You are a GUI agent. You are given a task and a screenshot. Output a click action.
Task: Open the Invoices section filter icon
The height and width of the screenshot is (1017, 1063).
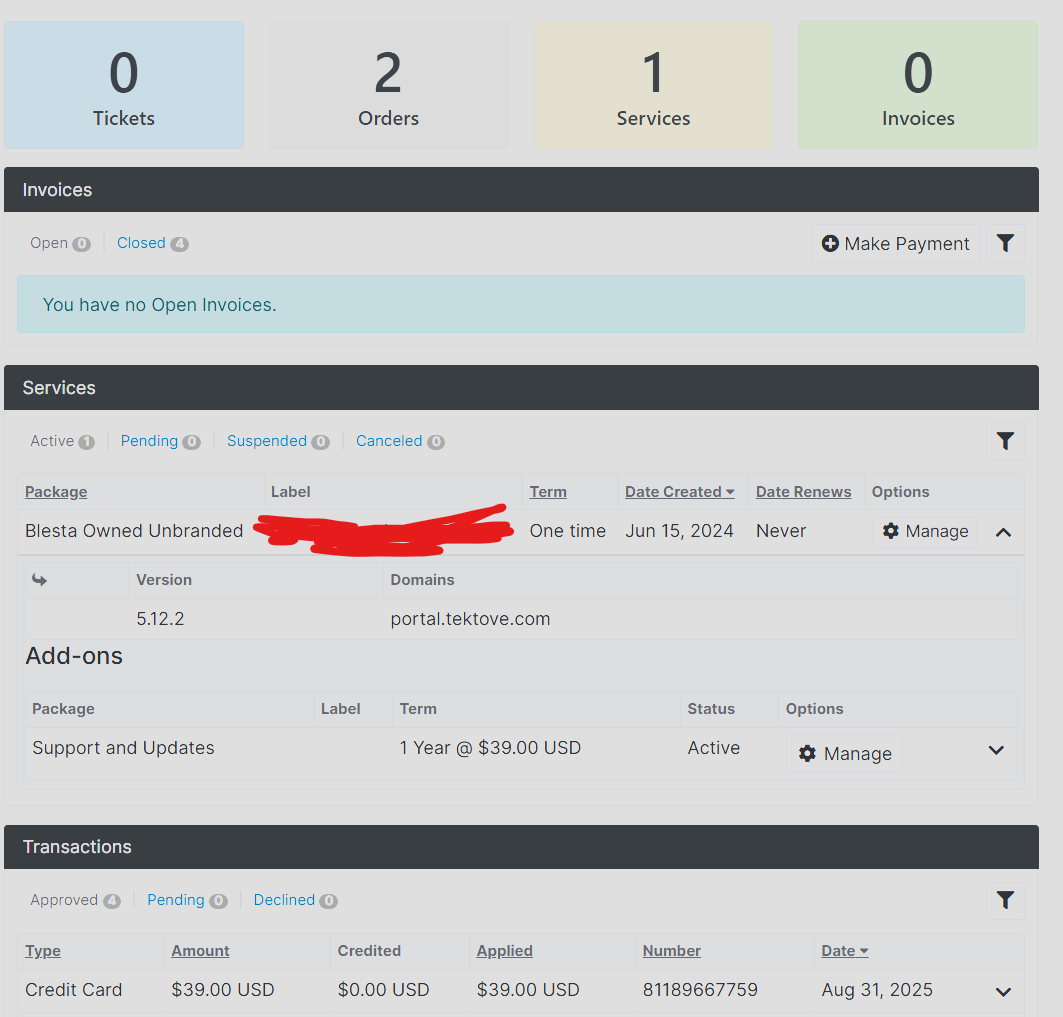(1005, 243)
